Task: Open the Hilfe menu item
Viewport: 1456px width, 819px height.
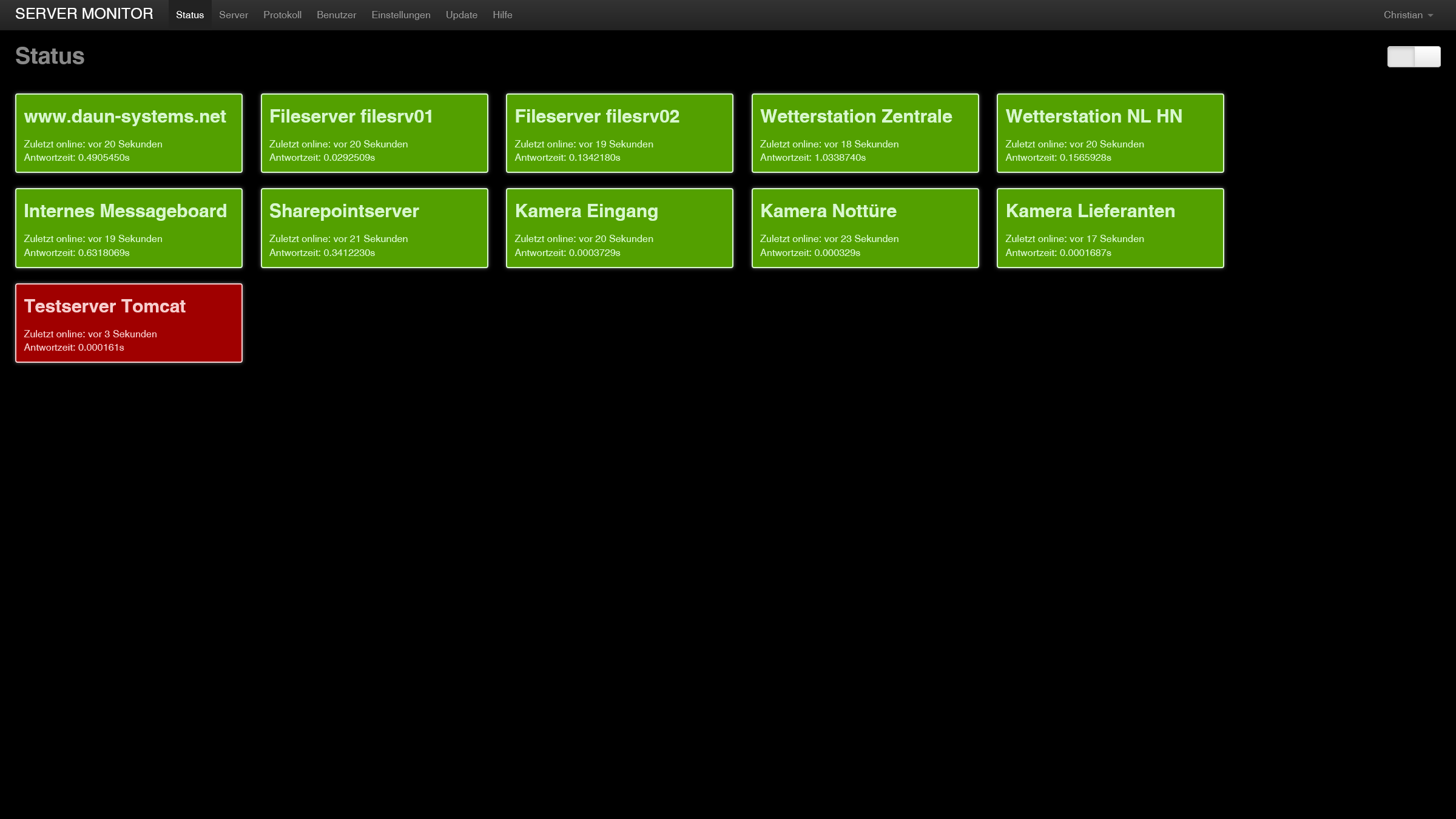Action: pos(502,15)
